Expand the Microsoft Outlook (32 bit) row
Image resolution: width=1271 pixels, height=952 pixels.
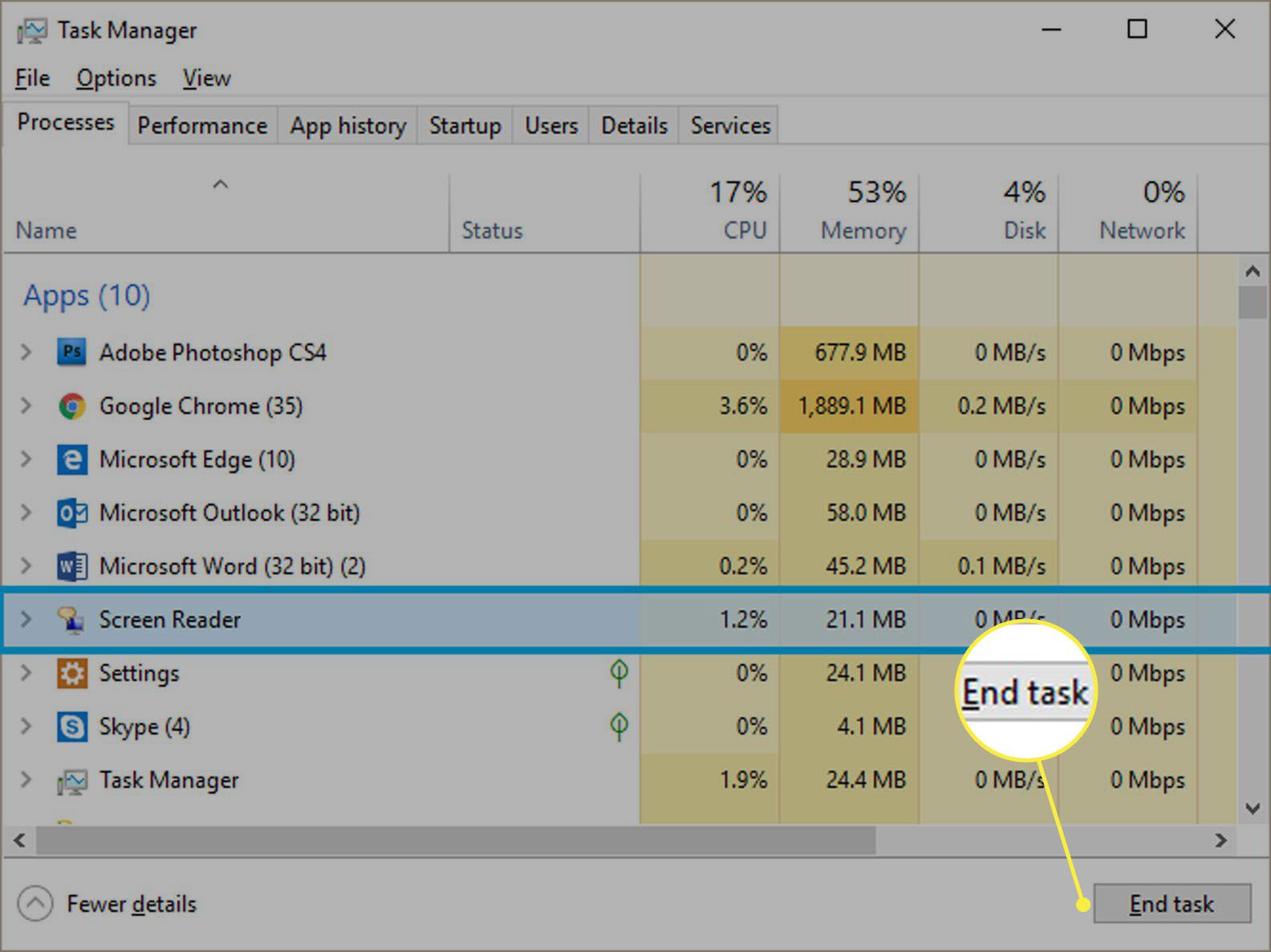26,512
